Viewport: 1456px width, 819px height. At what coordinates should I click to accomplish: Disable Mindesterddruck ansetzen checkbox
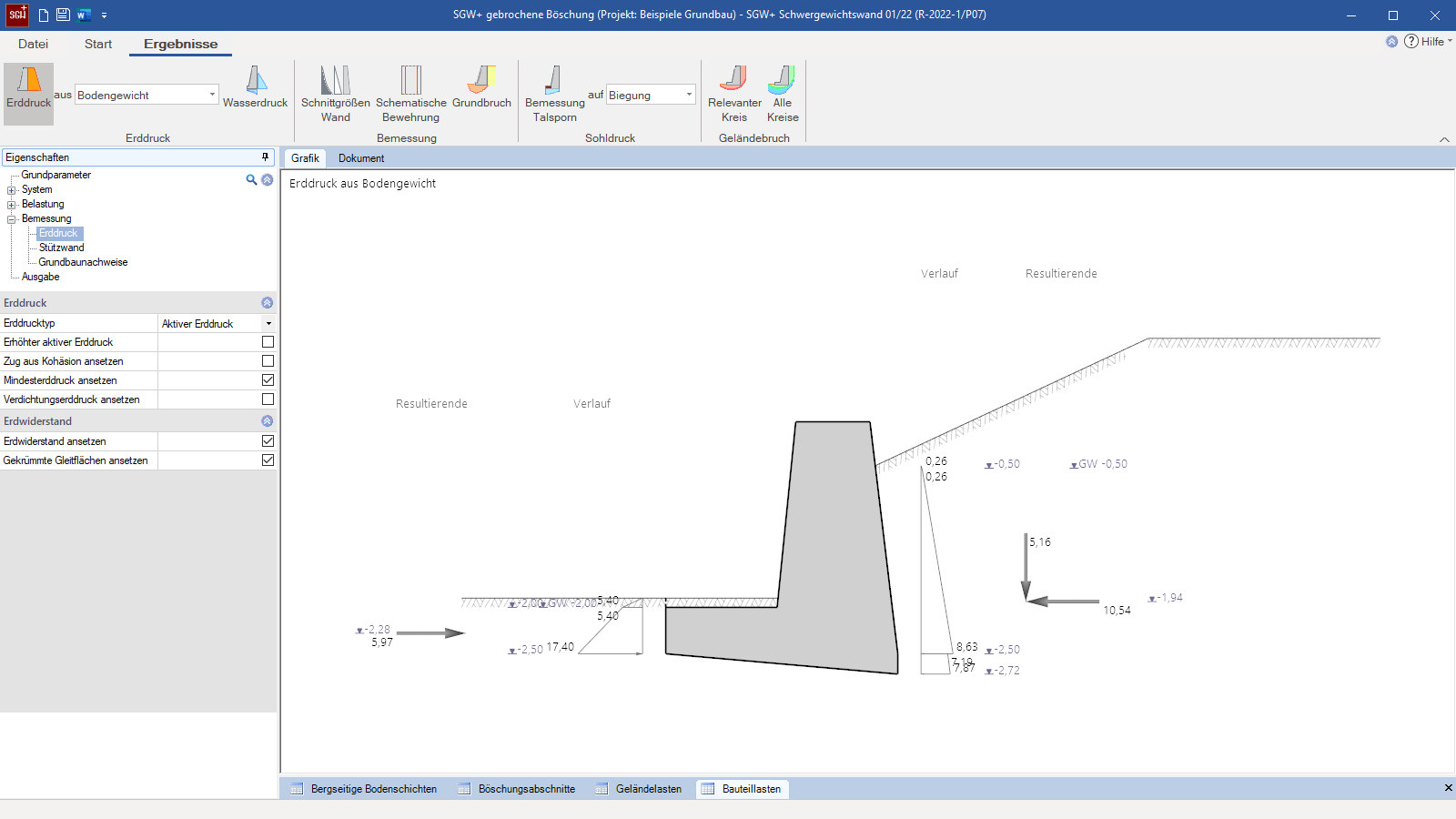pos(268,380)
